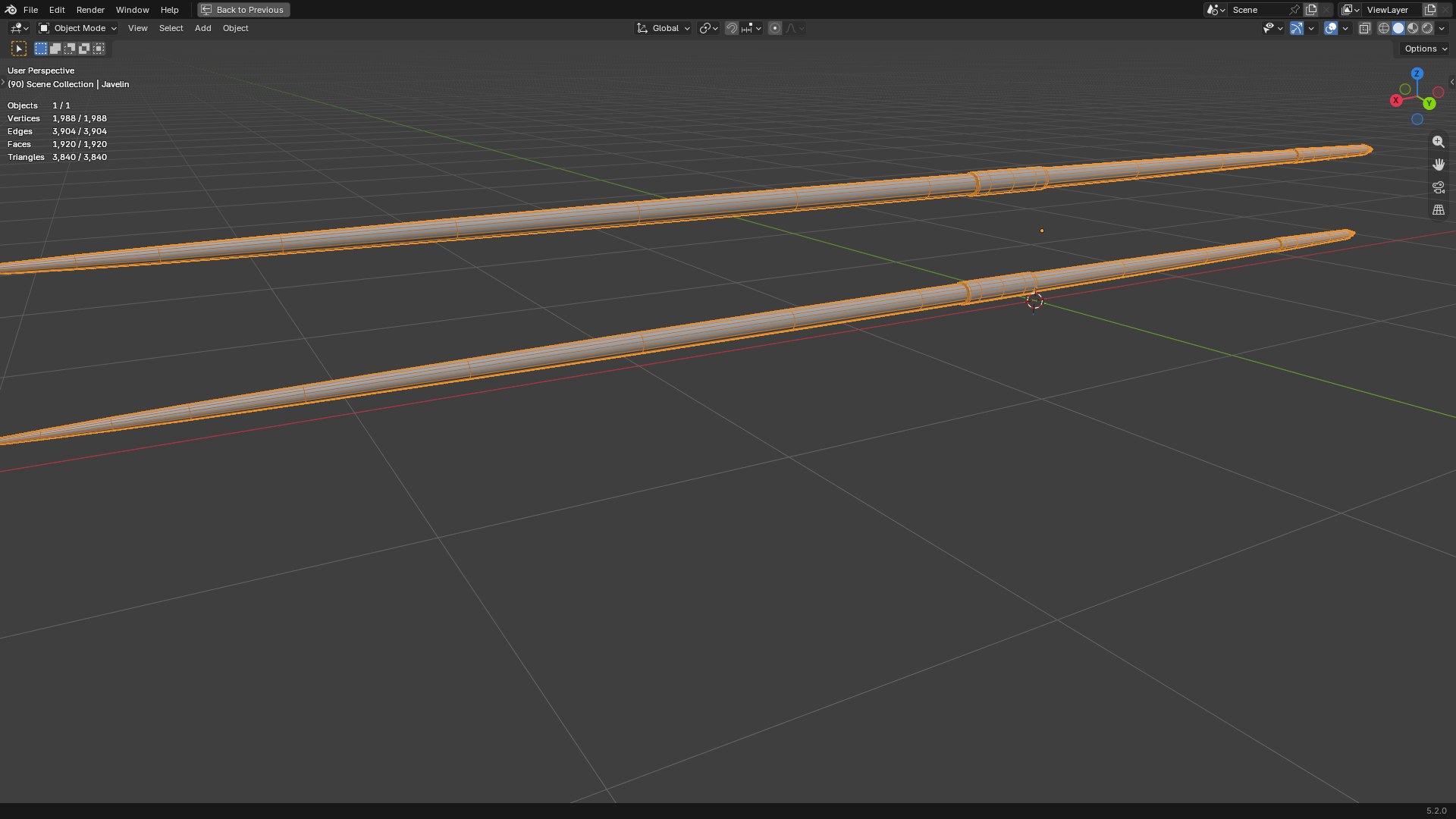This screenshot has height=819, width=1456.
Task: Open the viewport shading options dropdown arrow
Action: pos(1442,28)
